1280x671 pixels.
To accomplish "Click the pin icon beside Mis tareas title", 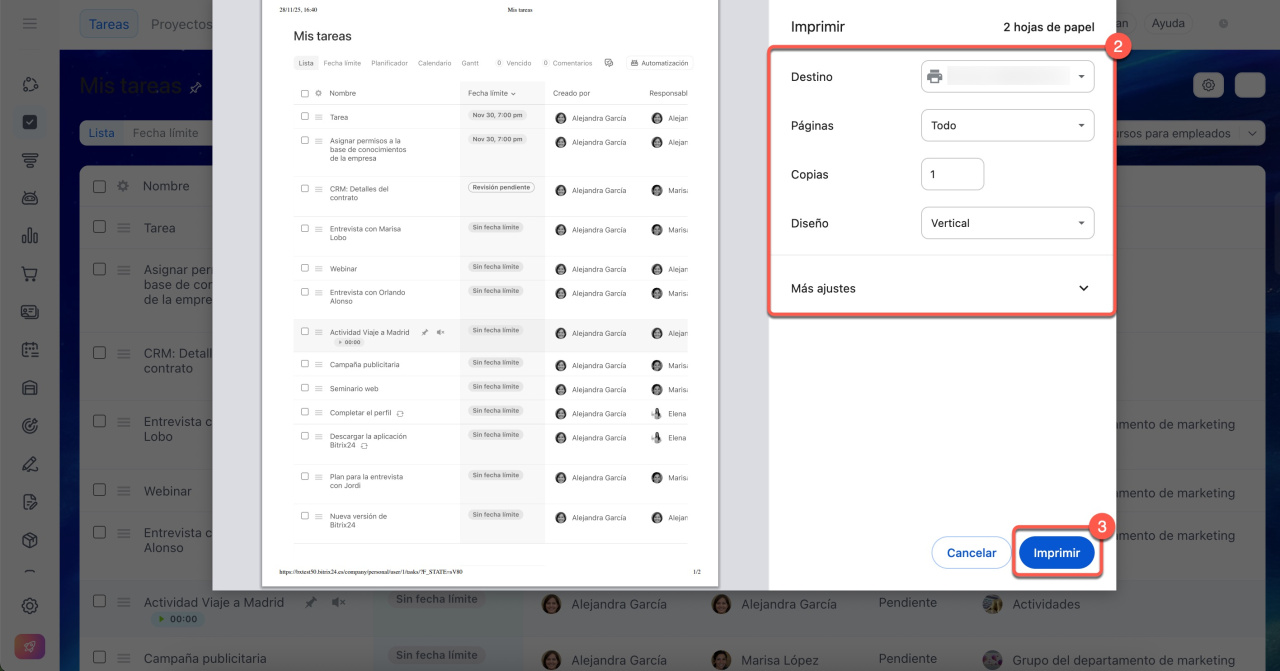I will 195,88.
